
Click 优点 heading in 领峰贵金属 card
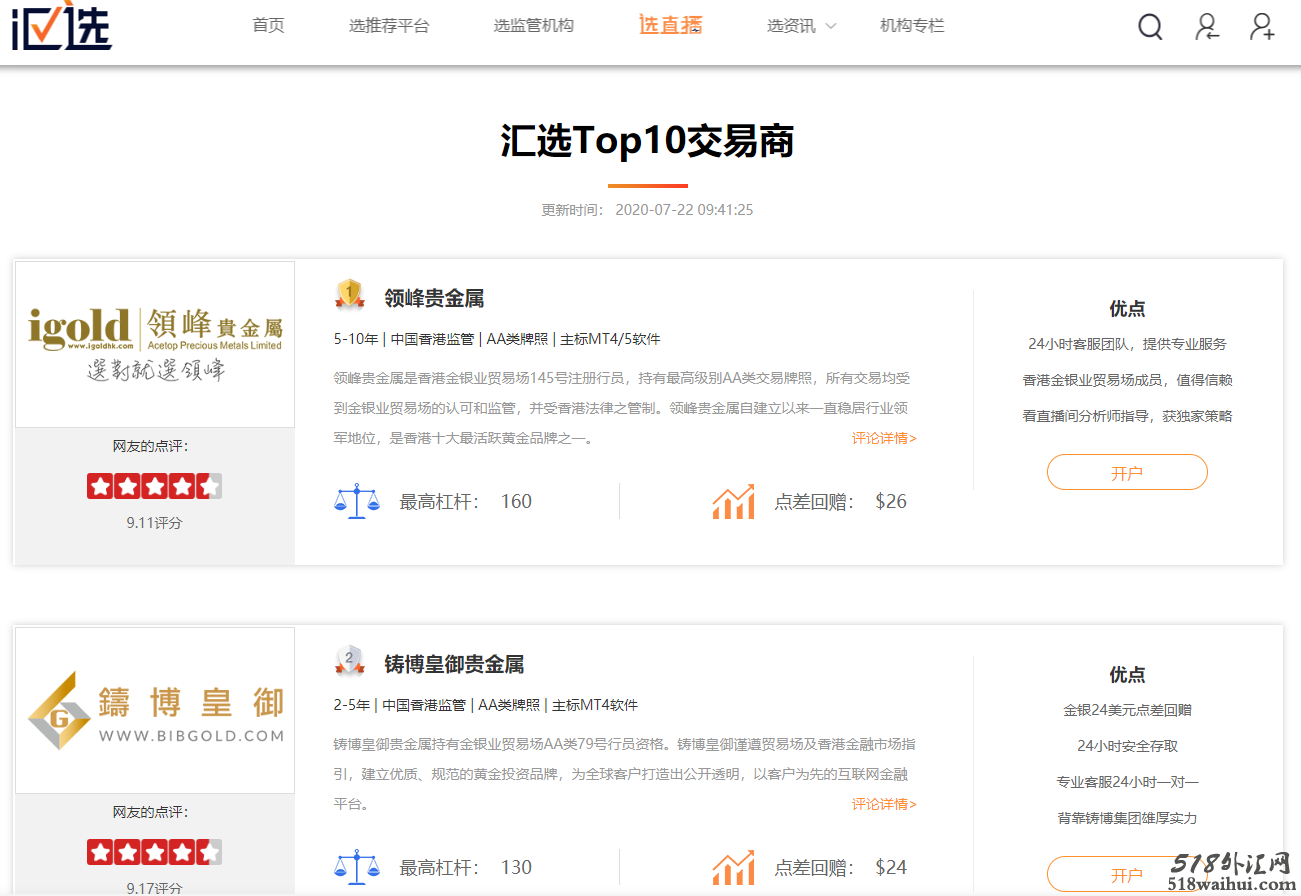(1127, 308)
